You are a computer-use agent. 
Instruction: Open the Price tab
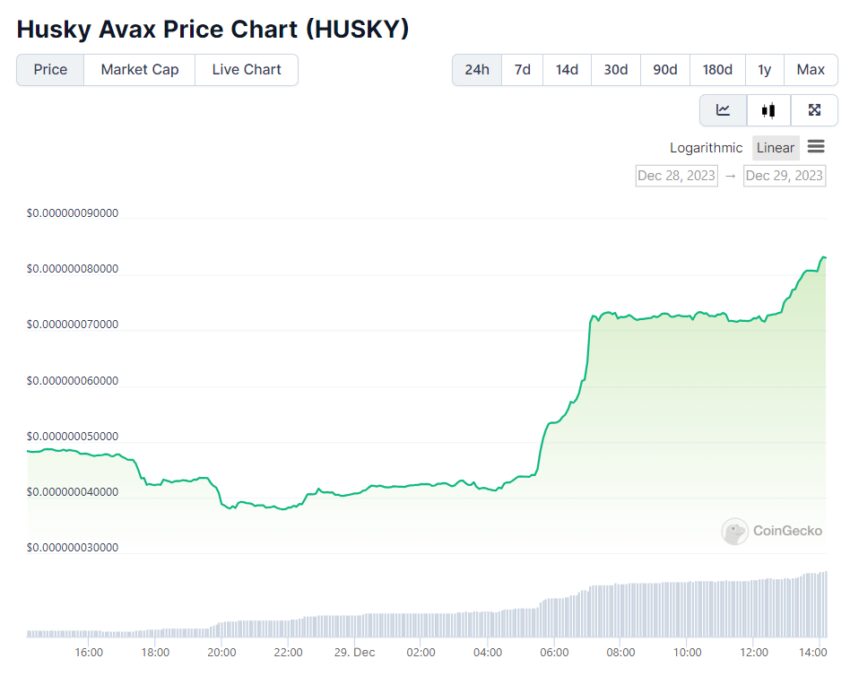[50, 70]
